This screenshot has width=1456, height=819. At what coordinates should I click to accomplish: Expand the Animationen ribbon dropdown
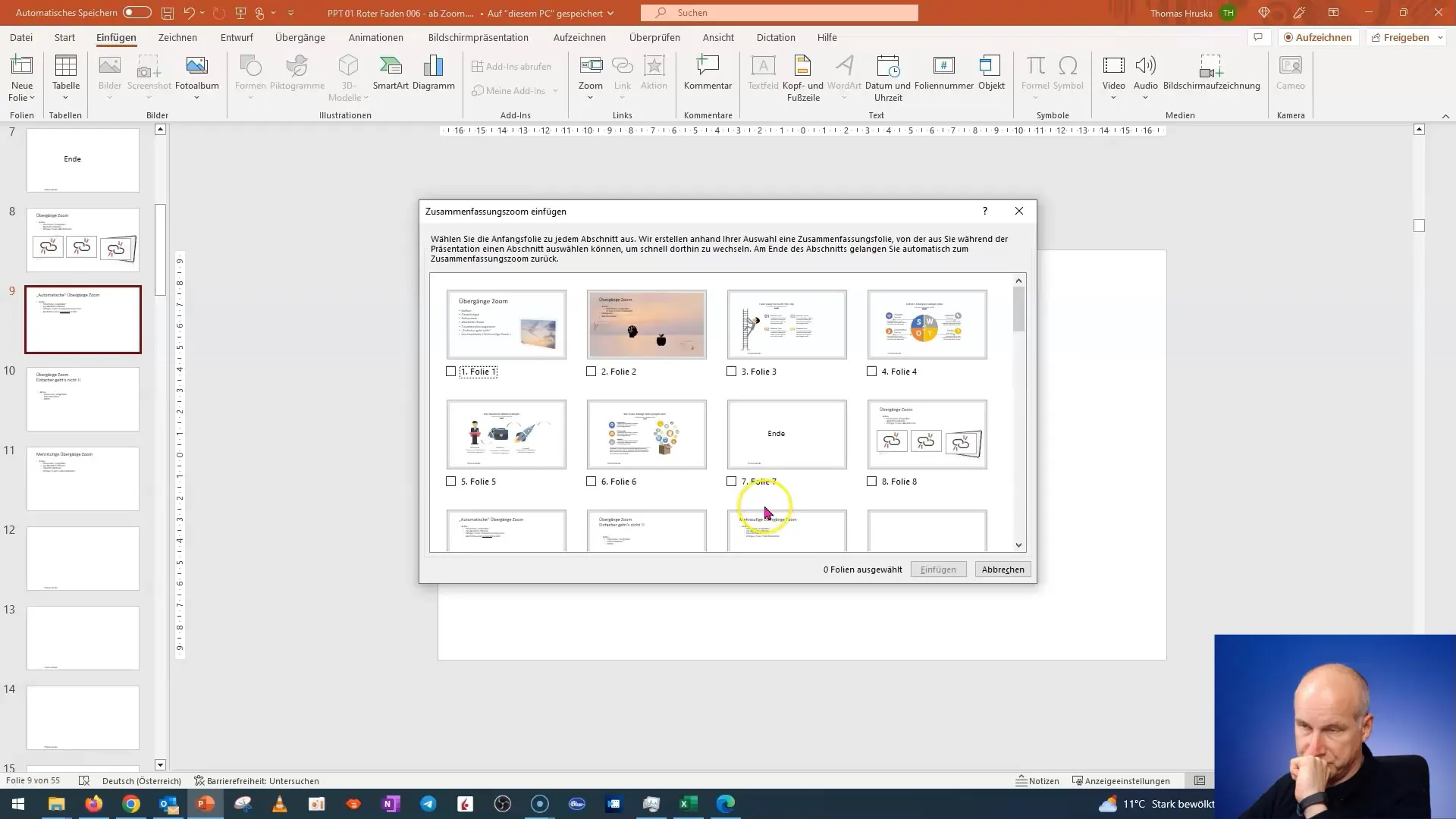[x=376, y=37]
